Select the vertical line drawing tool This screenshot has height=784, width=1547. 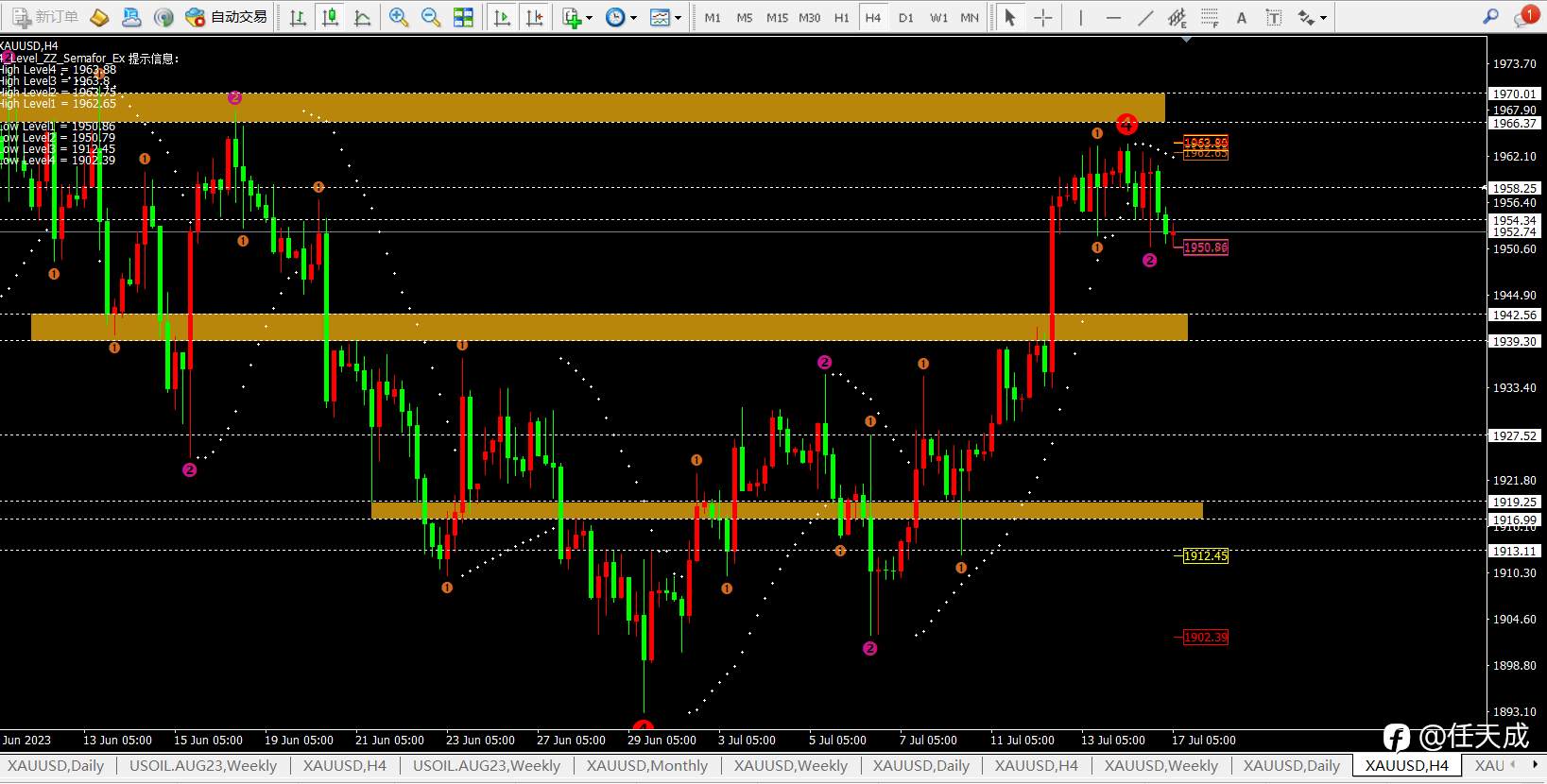(x=1081, y=17)
